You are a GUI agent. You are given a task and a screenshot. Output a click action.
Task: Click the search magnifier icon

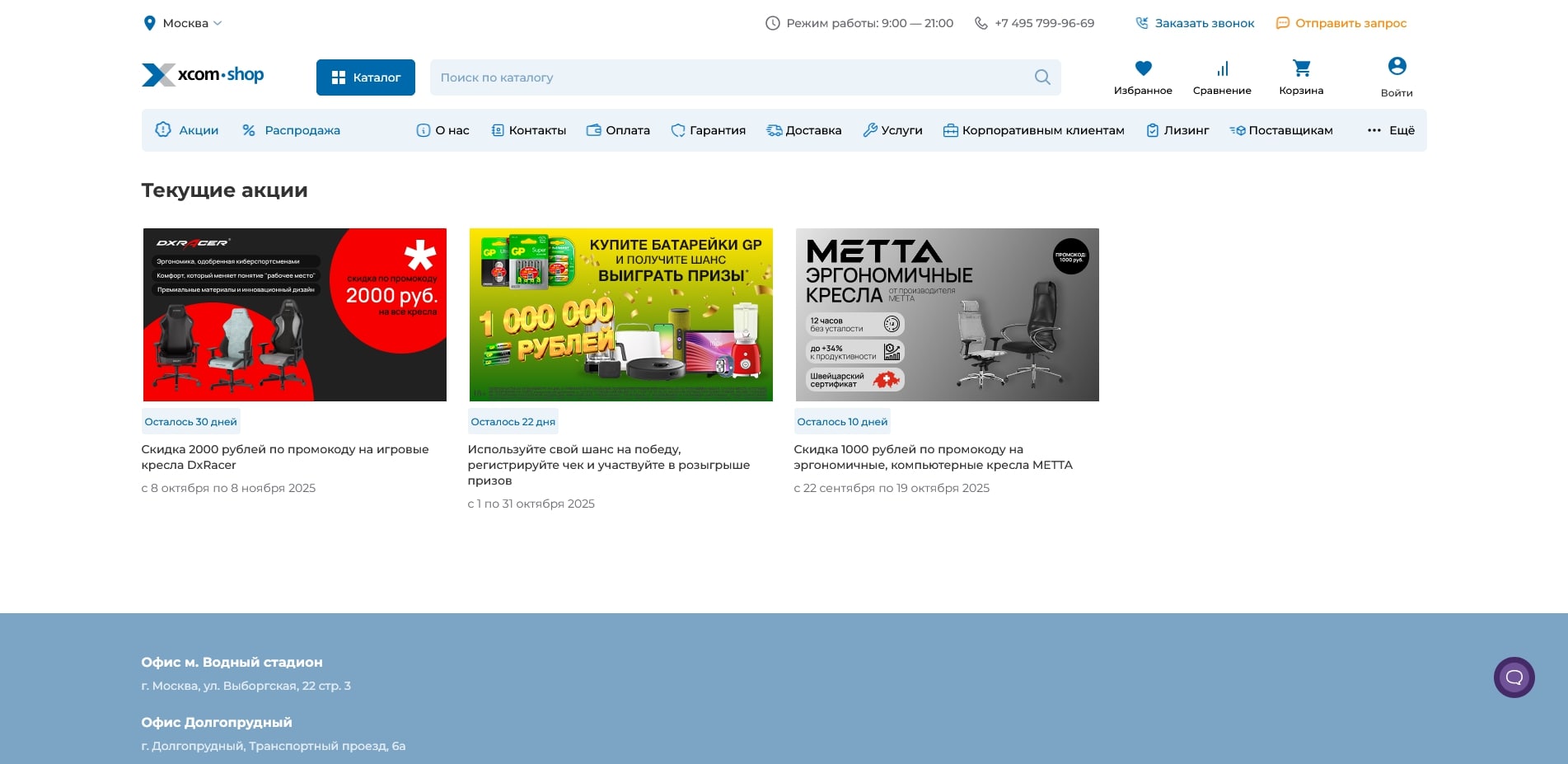1042,77
